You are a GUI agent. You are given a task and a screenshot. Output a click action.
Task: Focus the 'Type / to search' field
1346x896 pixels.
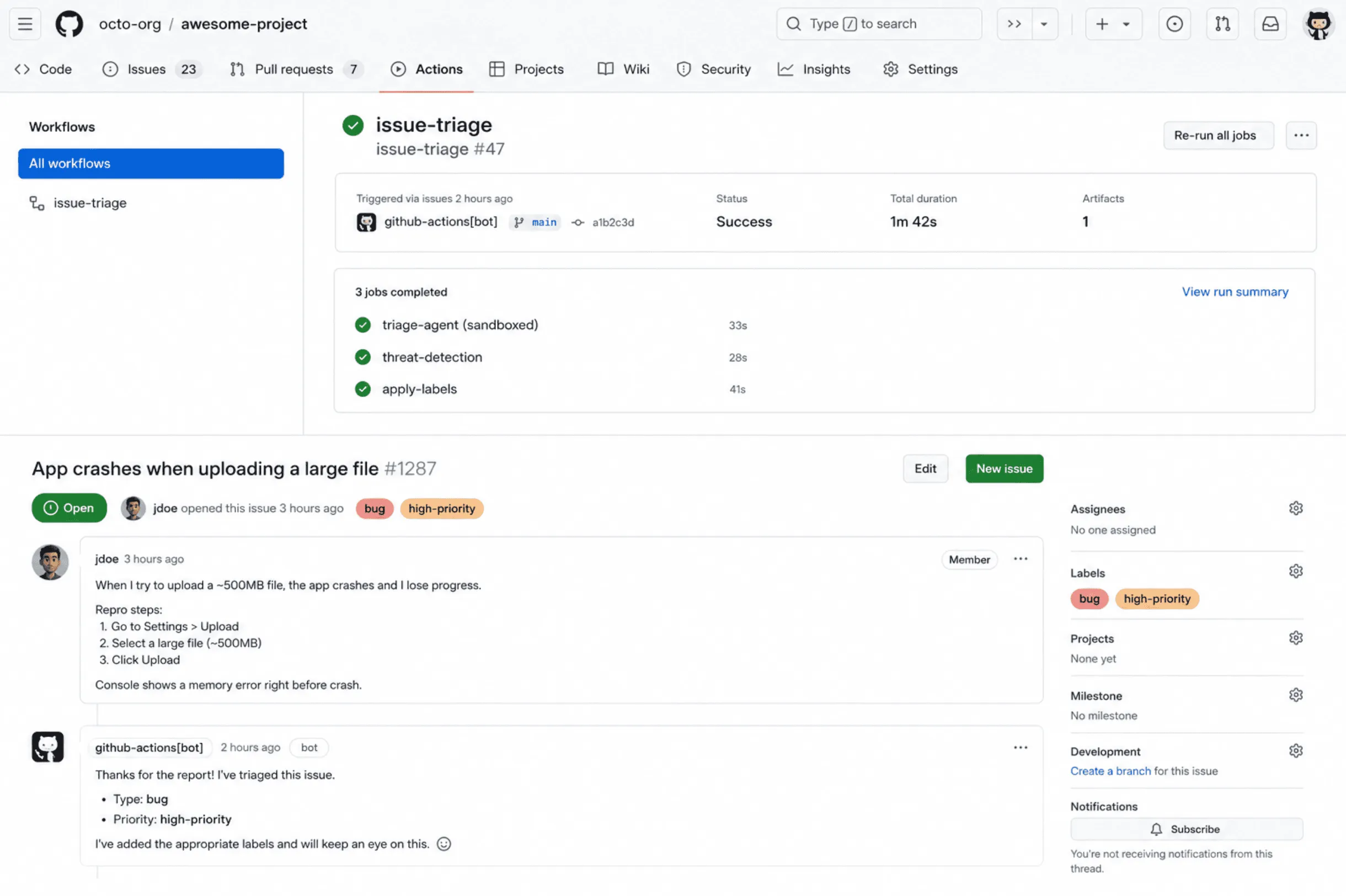pyautogui.click(x=879, y=24)
